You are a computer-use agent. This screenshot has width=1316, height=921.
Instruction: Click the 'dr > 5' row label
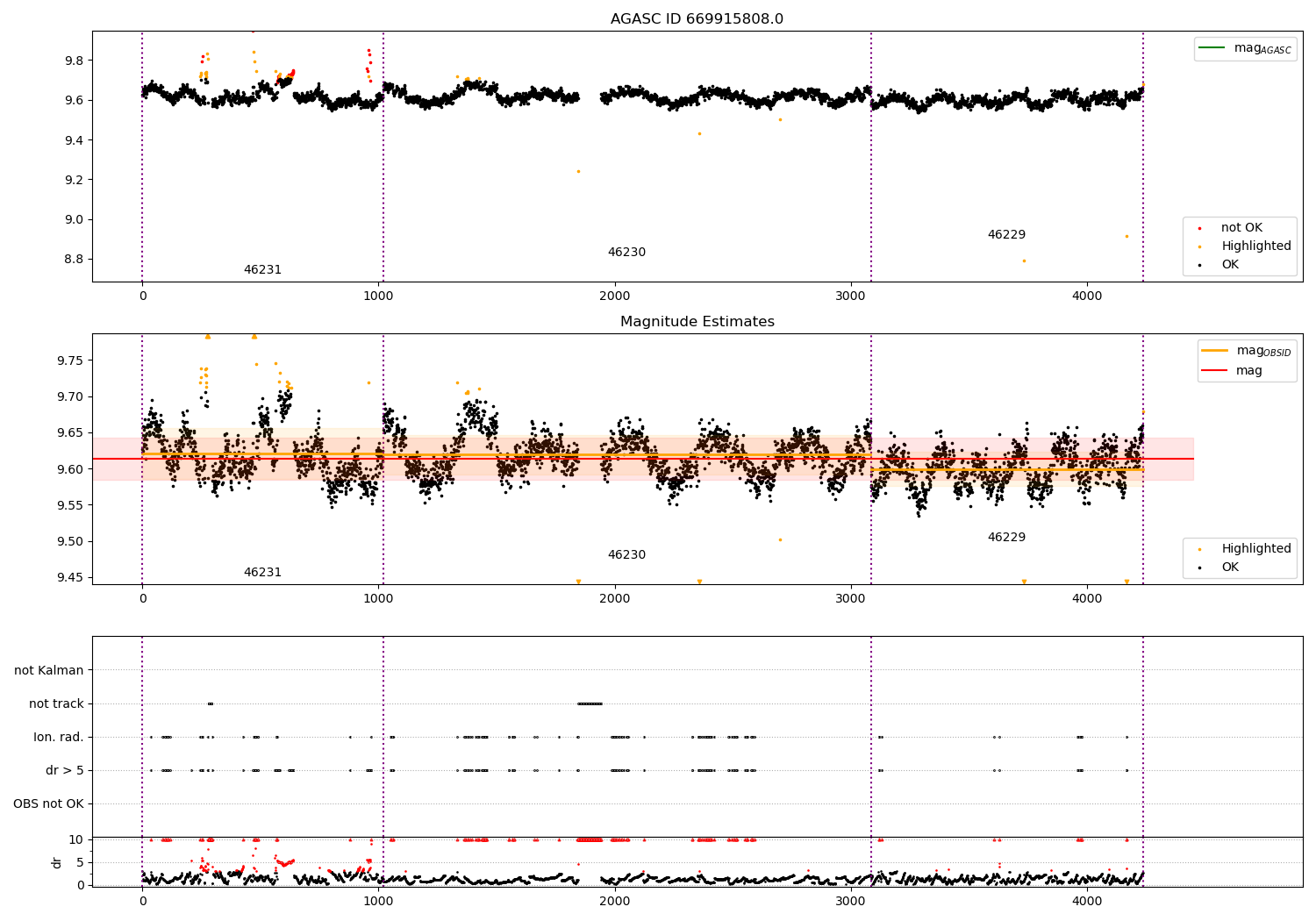[65, 770]
